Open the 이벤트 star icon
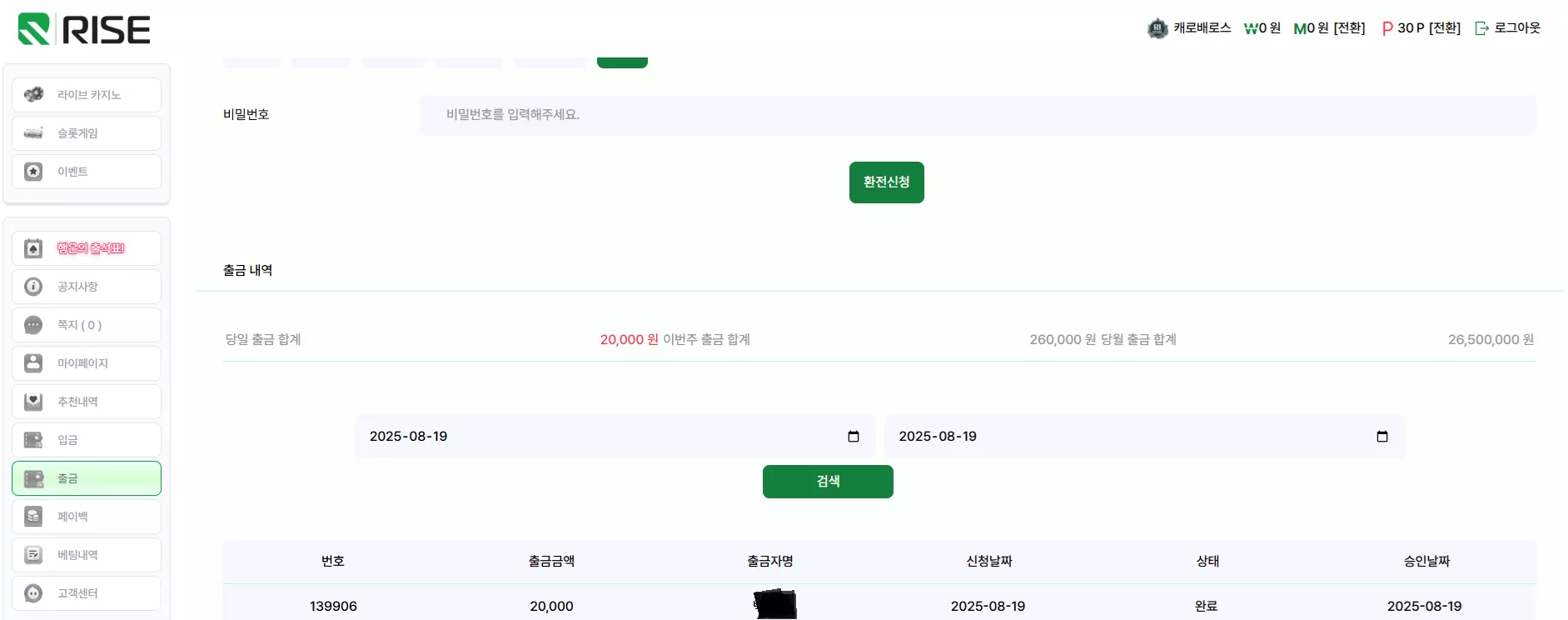The height and width of the screenshot is (620, 1568). click(33, 172)
